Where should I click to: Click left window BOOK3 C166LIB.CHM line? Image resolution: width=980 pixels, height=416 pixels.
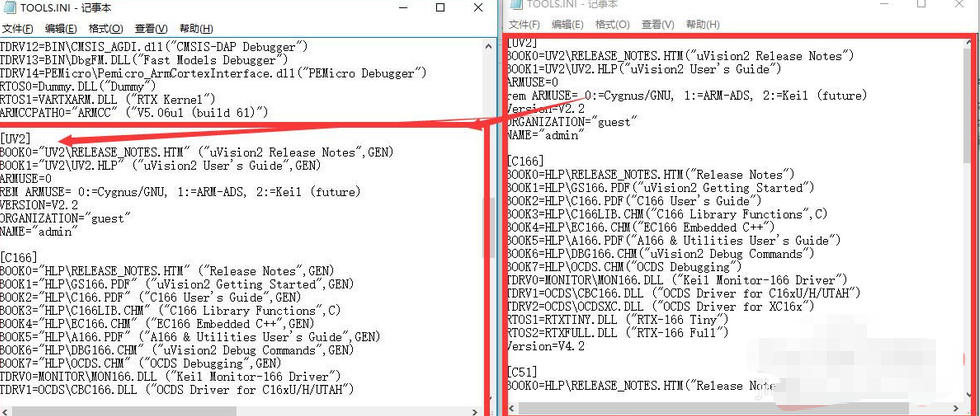click(x=171, y=310)
